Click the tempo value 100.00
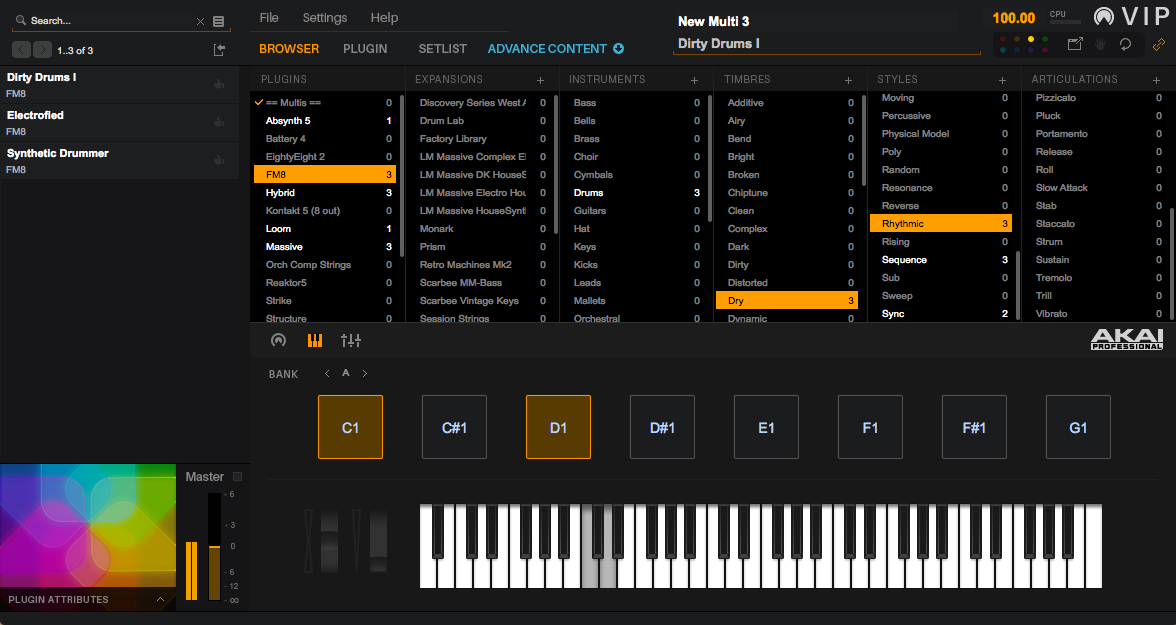The height and width of the screenshot is (625, 1176). (1013, 18)
